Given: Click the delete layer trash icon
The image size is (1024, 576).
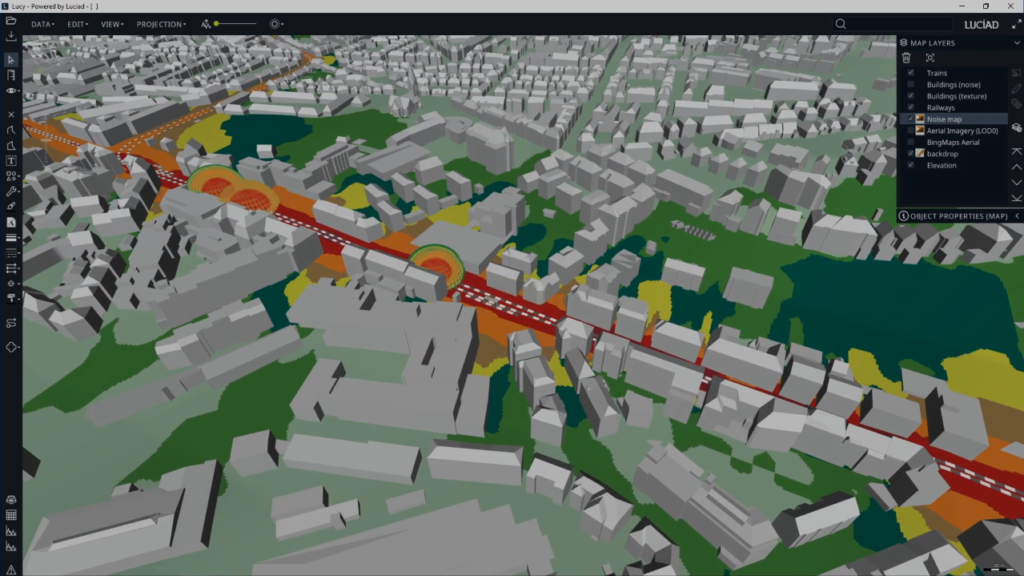Looking at the screenshot, I should 906,57.
